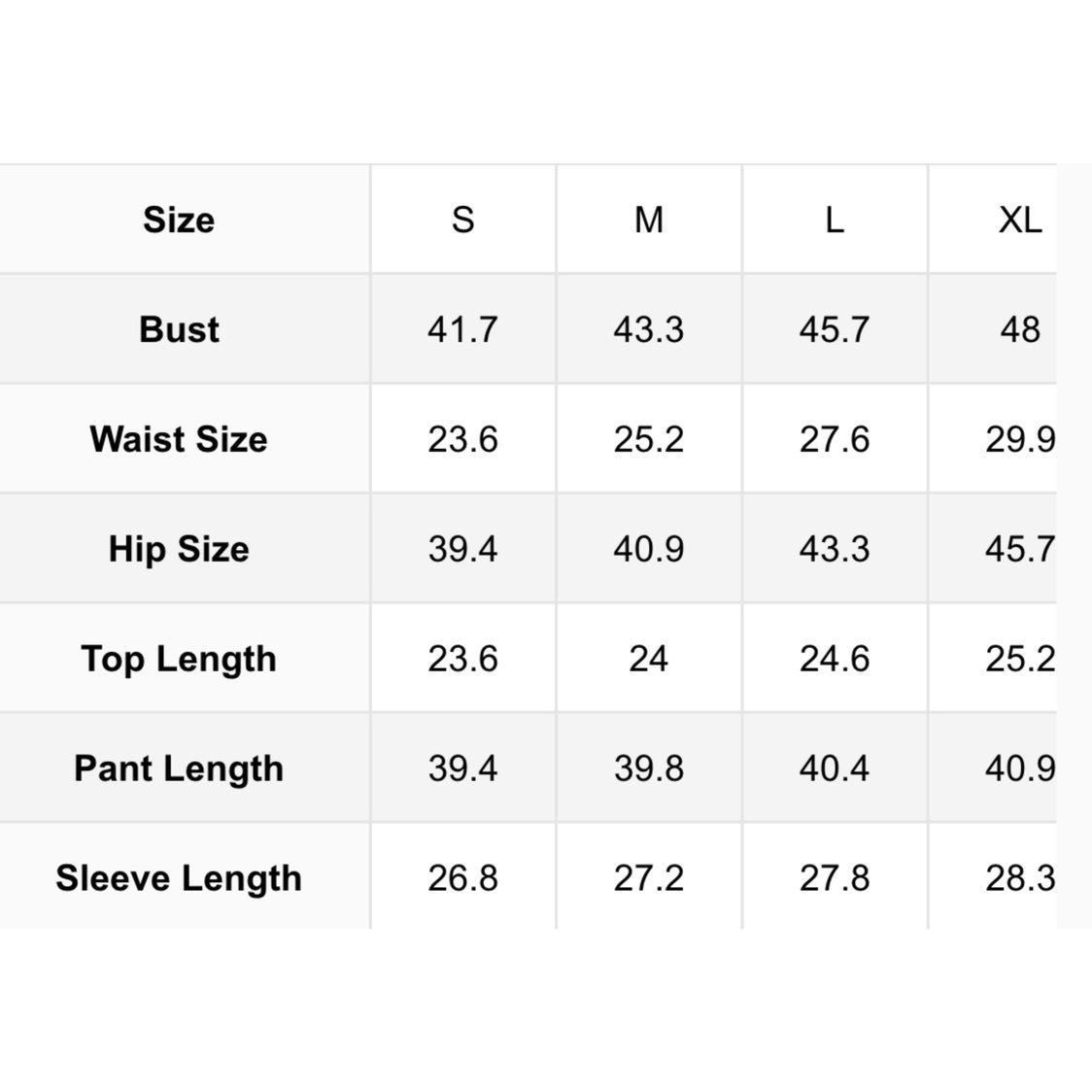
Task: Select the S size column header
Action: click(463, 221)
